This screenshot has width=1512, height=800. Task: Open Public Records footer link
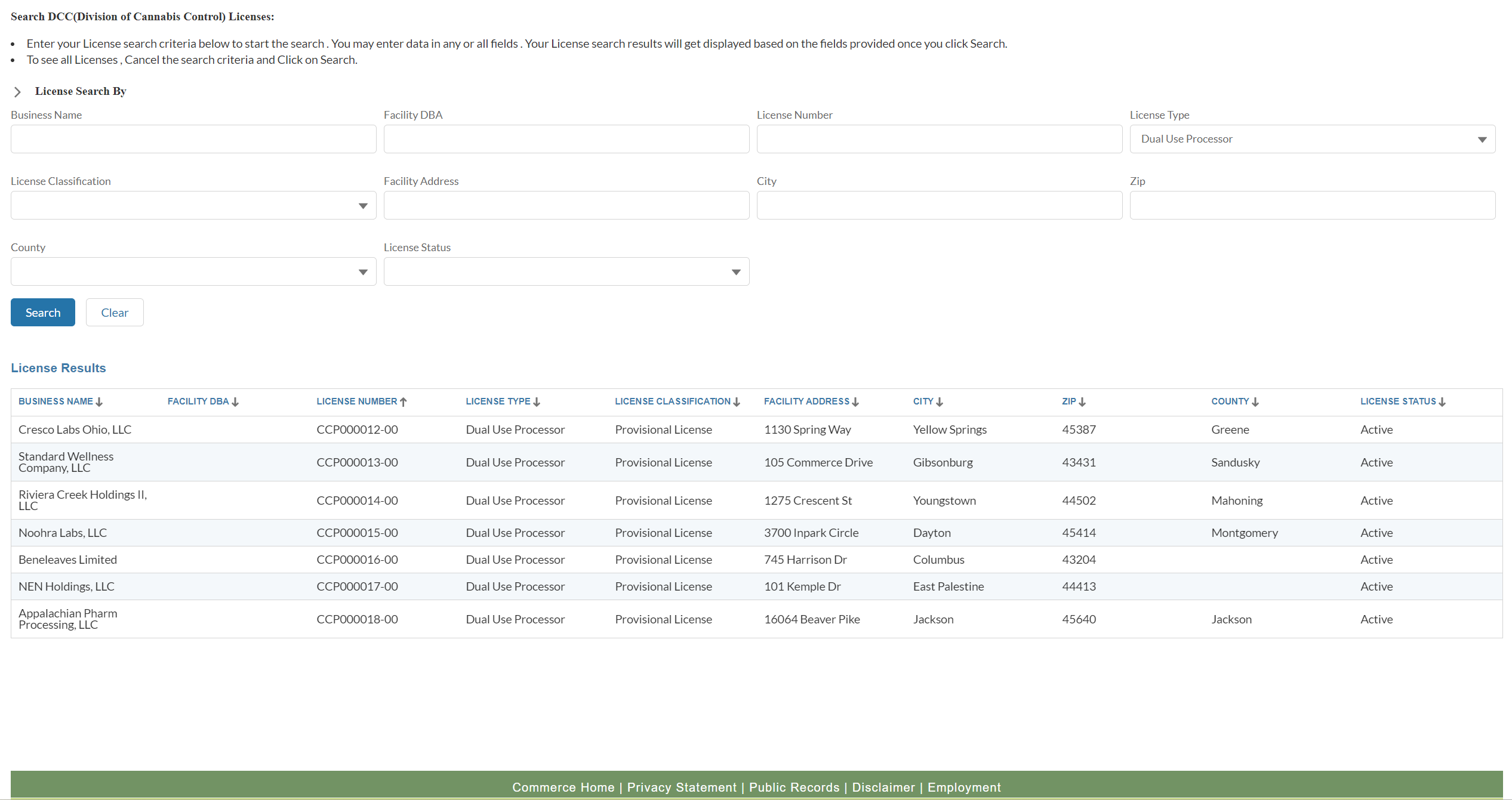click(x=794, y=787)
